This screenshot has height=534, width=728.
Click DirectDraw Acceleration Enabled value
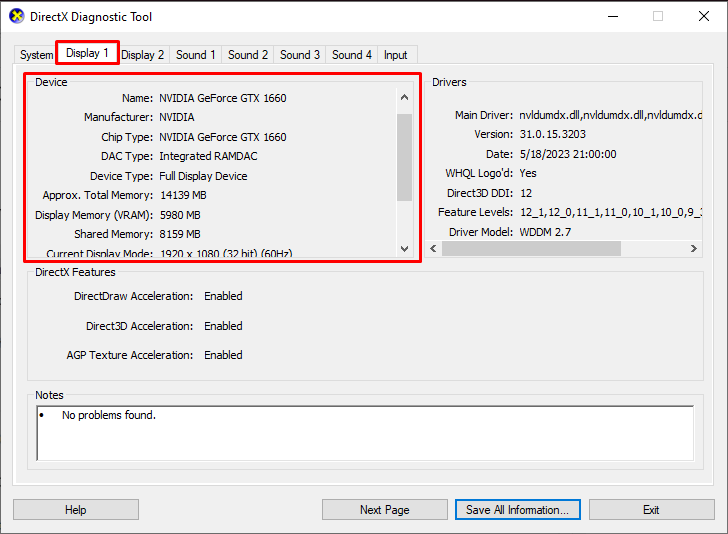pos(223,296)
